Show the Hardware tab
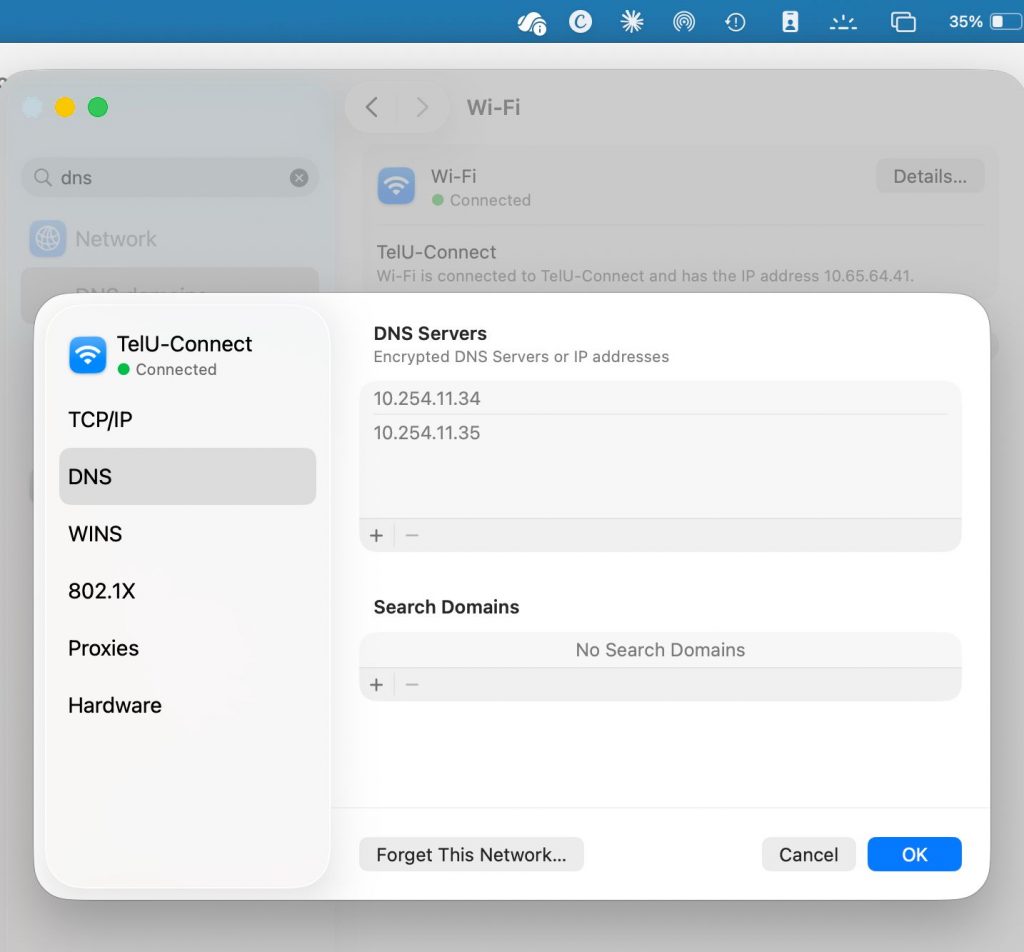Viewport: 1024px width, 952px height. (187, 705)
